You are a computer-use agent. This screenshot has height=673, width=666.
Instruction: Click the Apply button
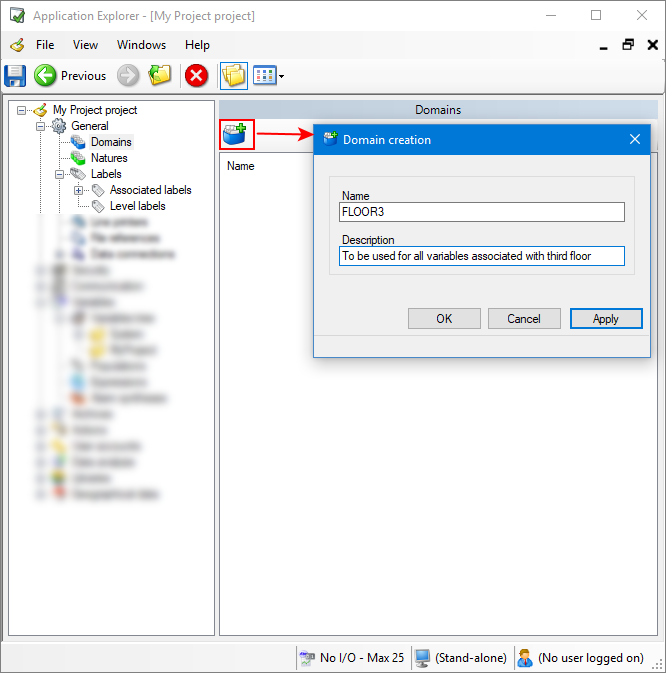[606, 318]
